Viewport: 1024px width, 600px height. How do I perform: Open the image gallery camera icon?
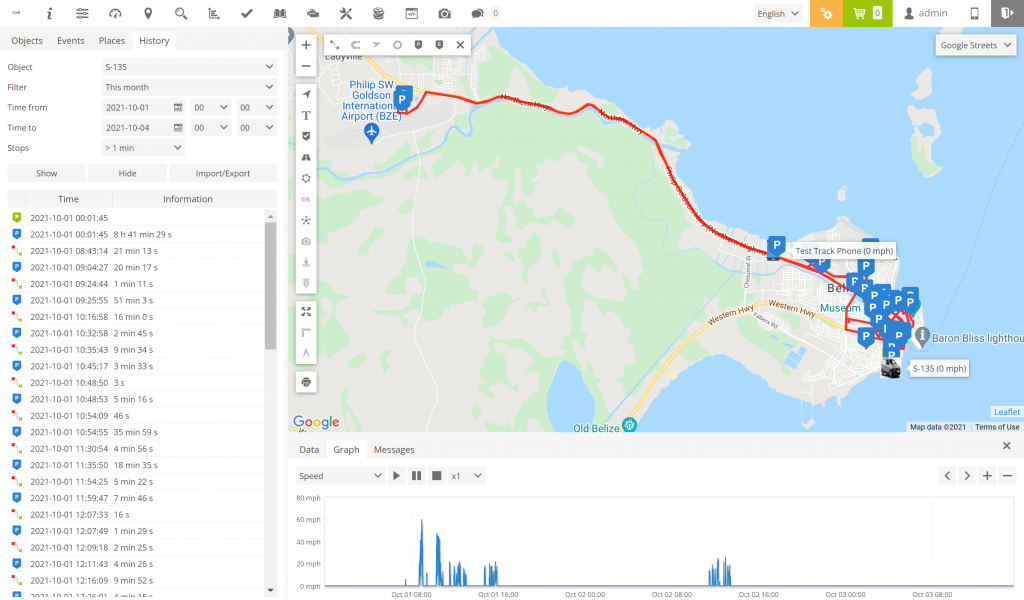445,13
